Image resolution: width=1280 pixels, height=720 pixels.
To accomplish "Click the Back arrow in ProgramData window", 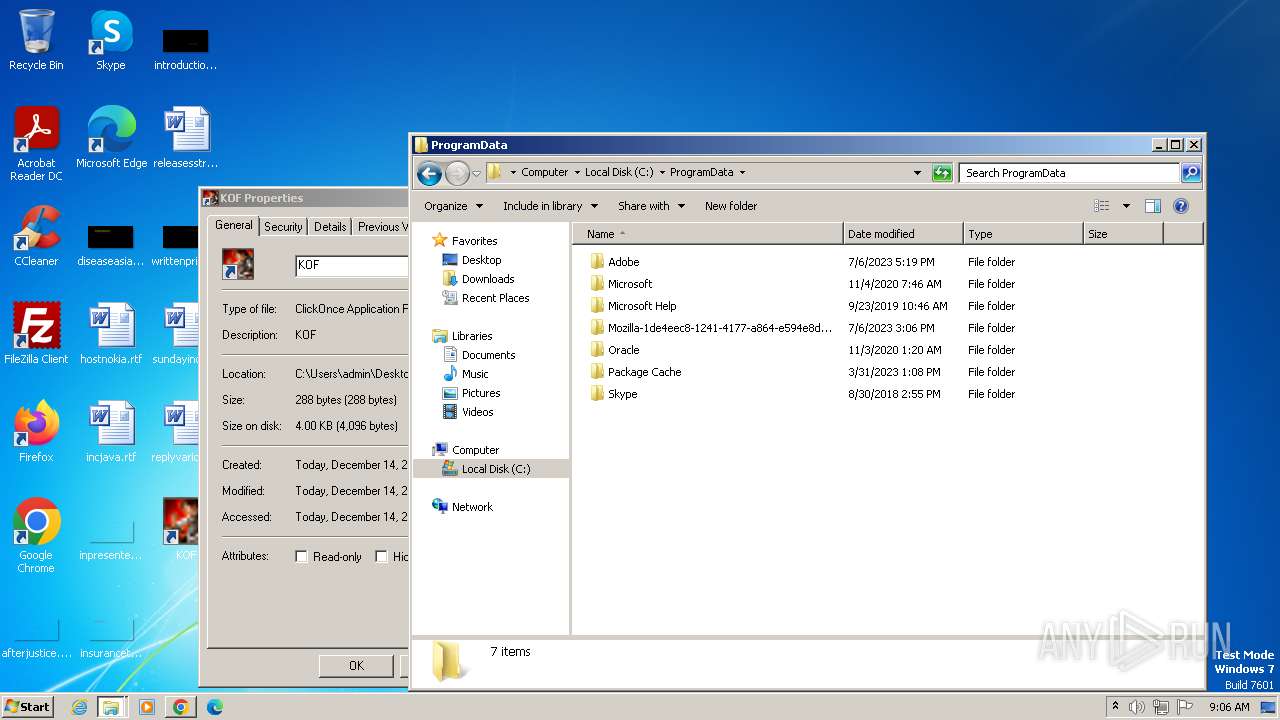I will pos(430,173).
